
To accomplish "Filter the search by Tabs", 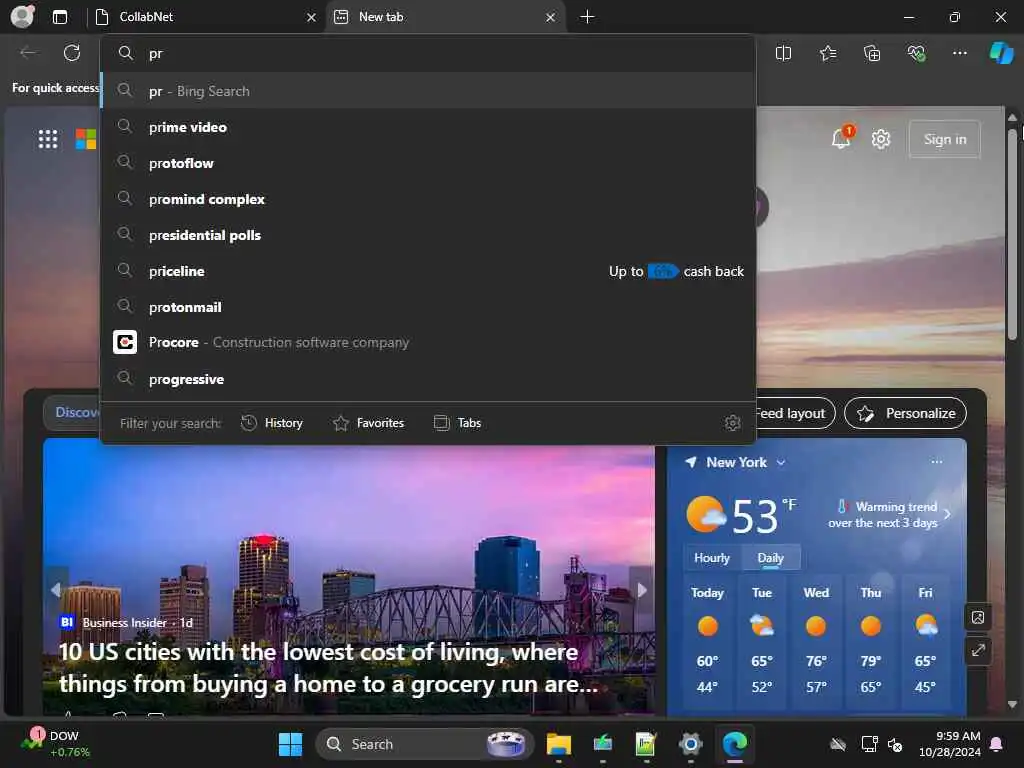I will [x=457, y=423].
